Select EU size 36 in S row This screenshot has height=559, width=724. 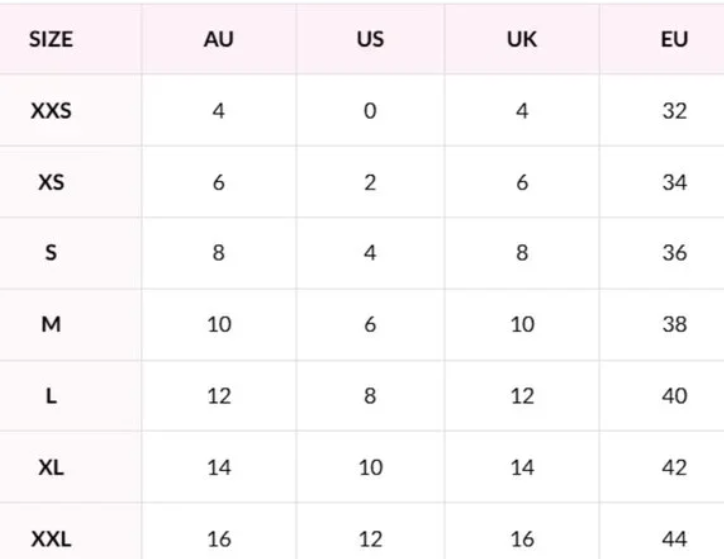[675, 254]
